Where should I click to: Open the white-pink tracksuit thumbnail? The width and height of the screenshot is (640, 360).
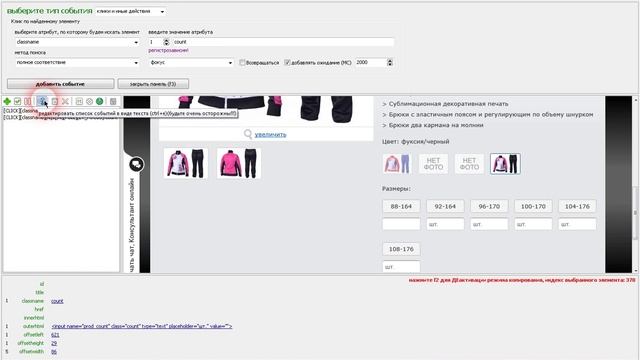click(x=186, y=163)
